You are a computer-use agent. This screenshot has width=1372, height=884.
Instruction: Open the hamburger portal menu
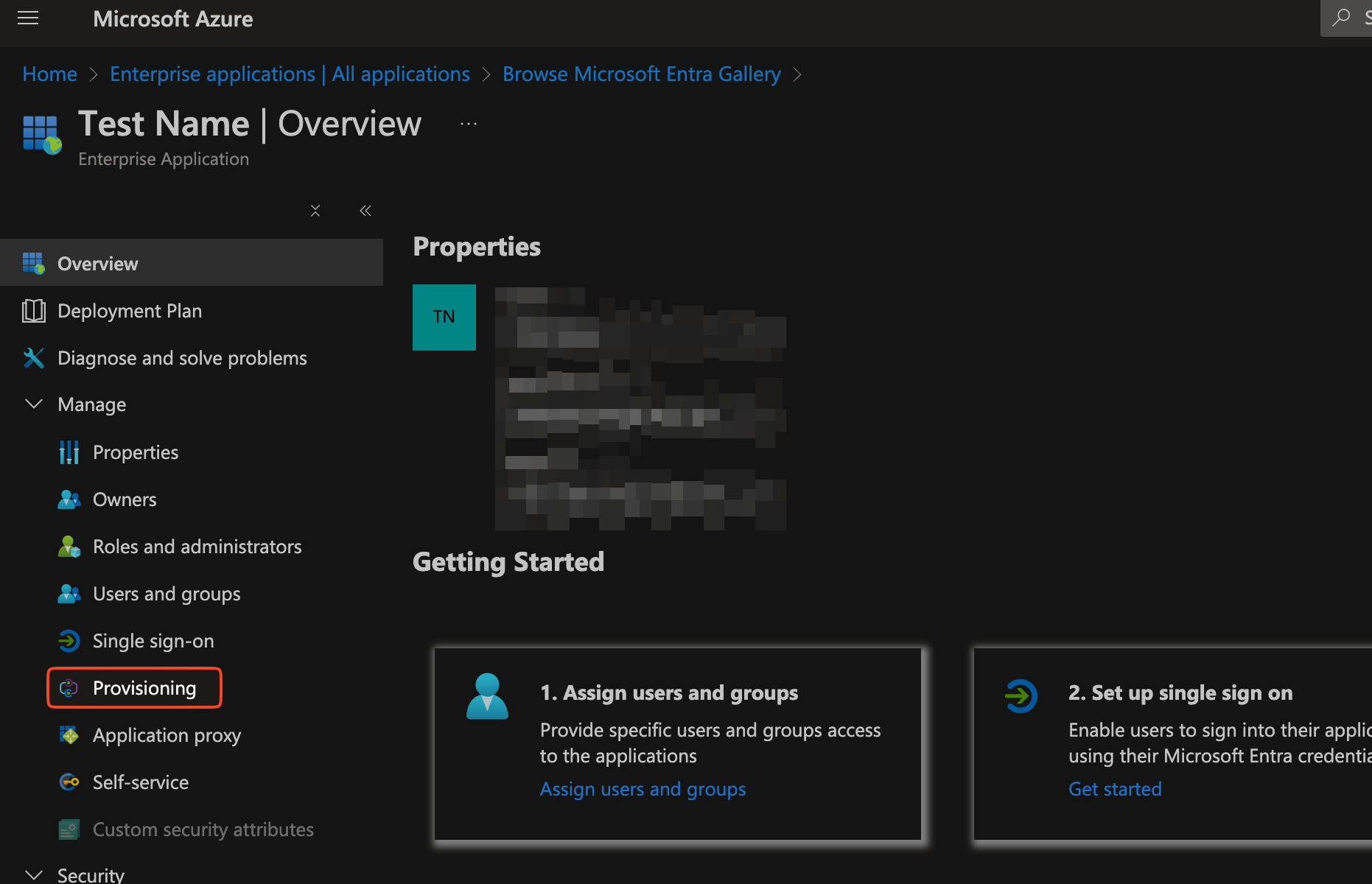pyautogui.click(x=28, y=18)
